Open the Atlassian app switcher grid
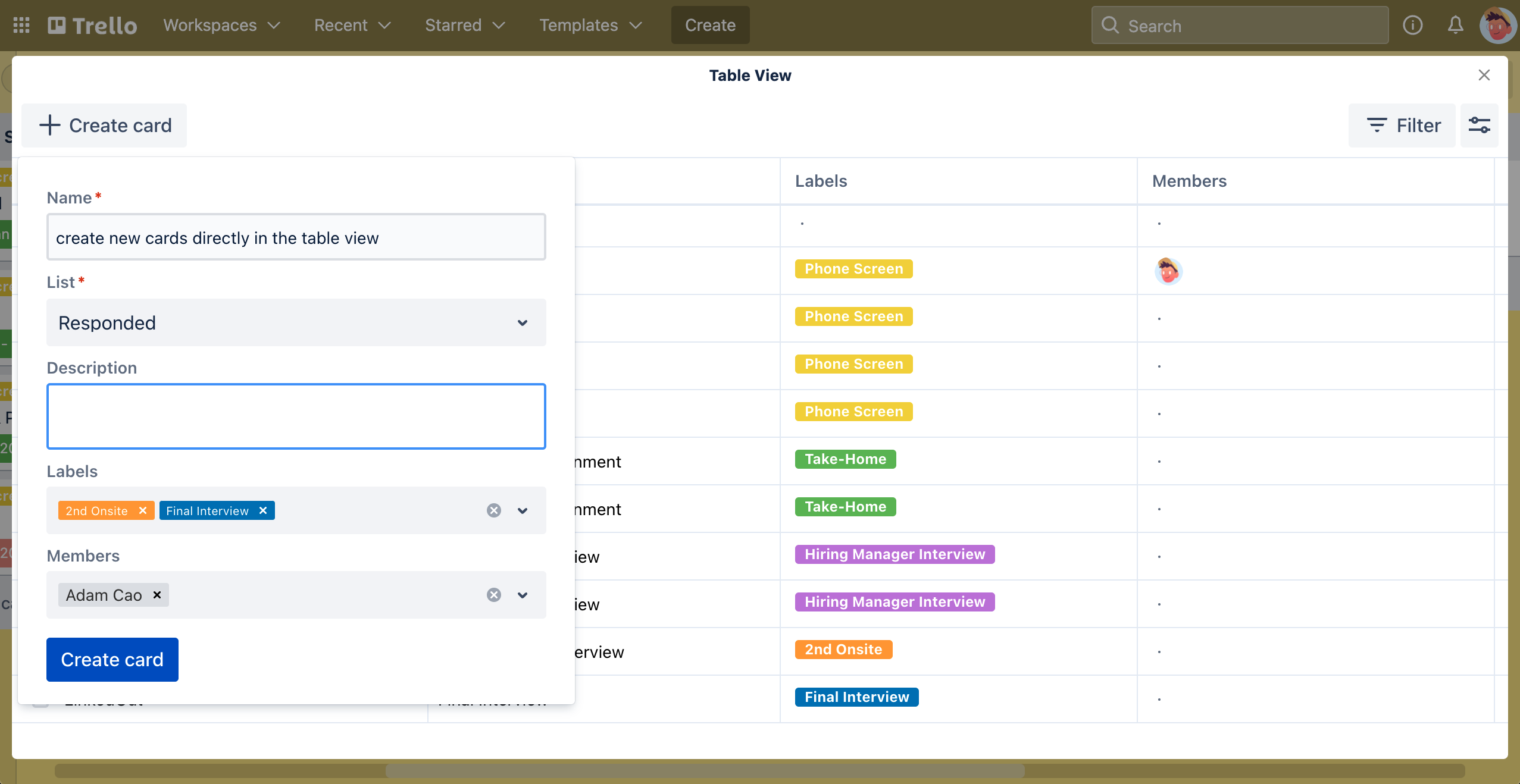The image size is (1520, 784). (21, 25)
